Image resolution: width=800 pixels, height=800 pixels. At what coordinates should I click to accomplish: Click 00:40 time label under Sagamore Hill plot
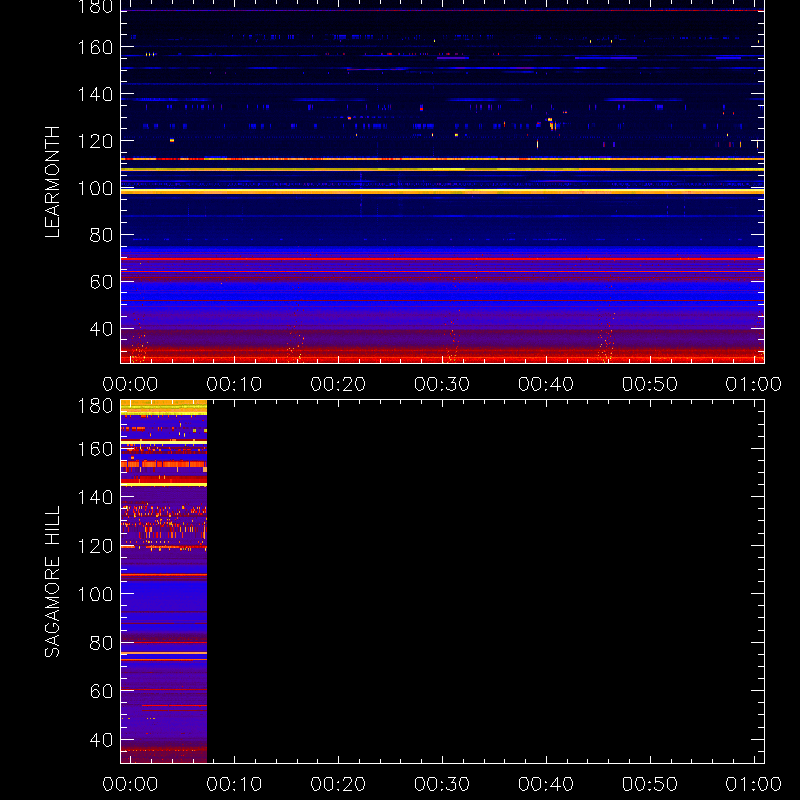pos(546,784)
